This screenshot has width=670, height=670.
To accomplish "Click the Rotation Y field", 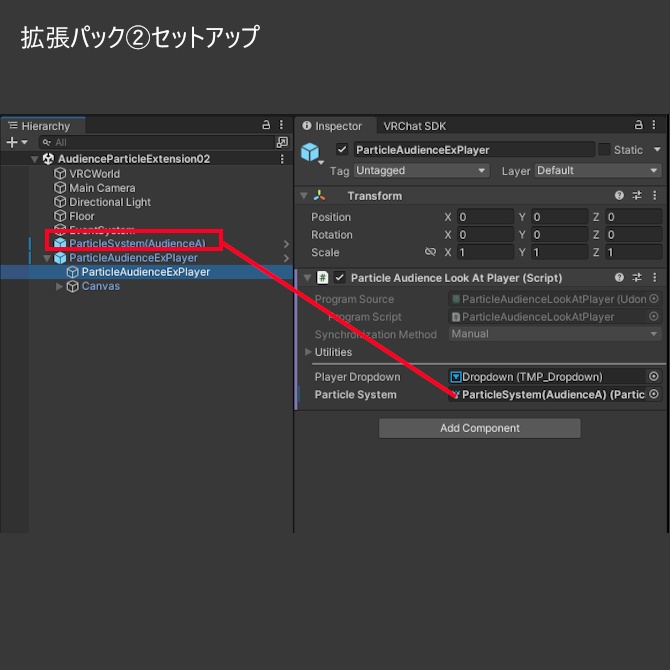I will point(560,235).
